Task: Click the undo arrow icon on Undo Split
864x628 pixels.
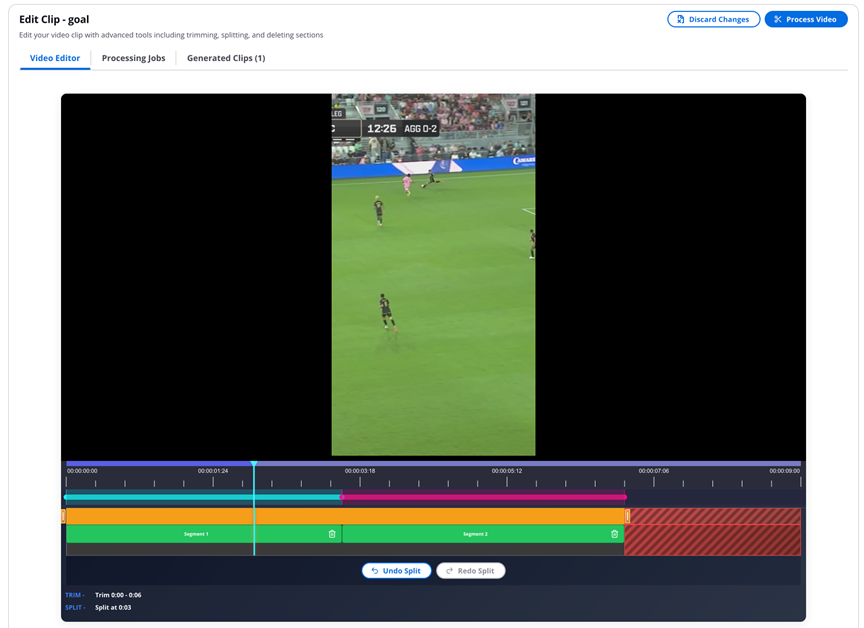Action: [x=375, y=570]
